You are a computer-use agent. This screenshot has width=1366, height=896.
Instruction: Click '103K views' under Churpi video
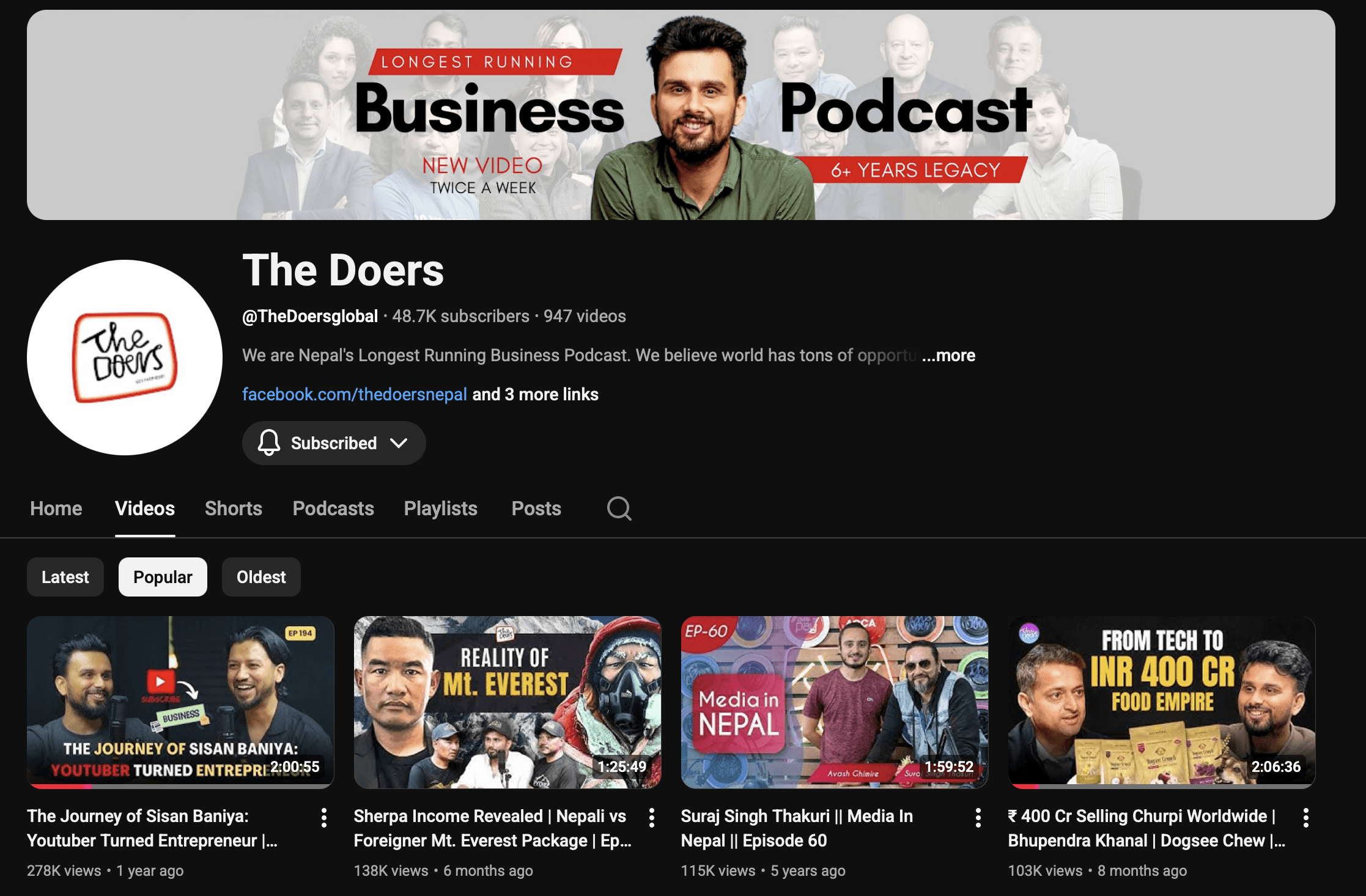pos(1046,871)
